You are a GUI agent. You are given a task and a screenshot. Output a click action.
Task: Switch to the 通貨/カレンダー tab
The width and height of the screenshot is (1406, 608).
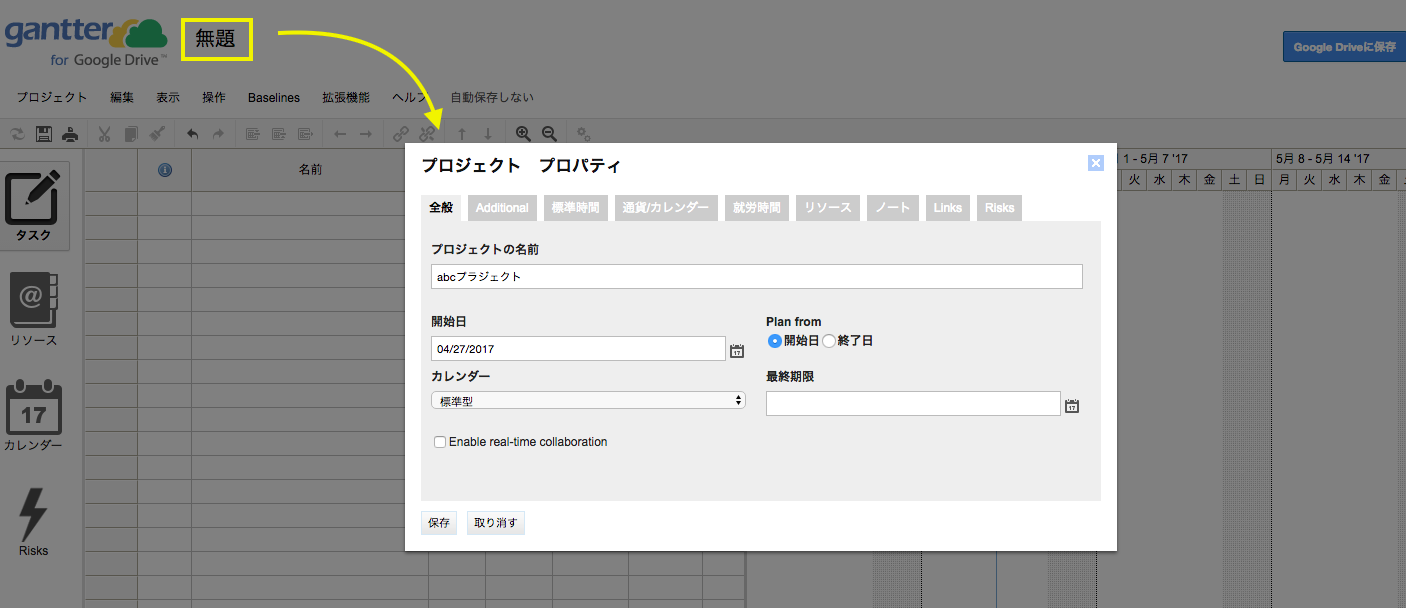[x=665, y=208]
